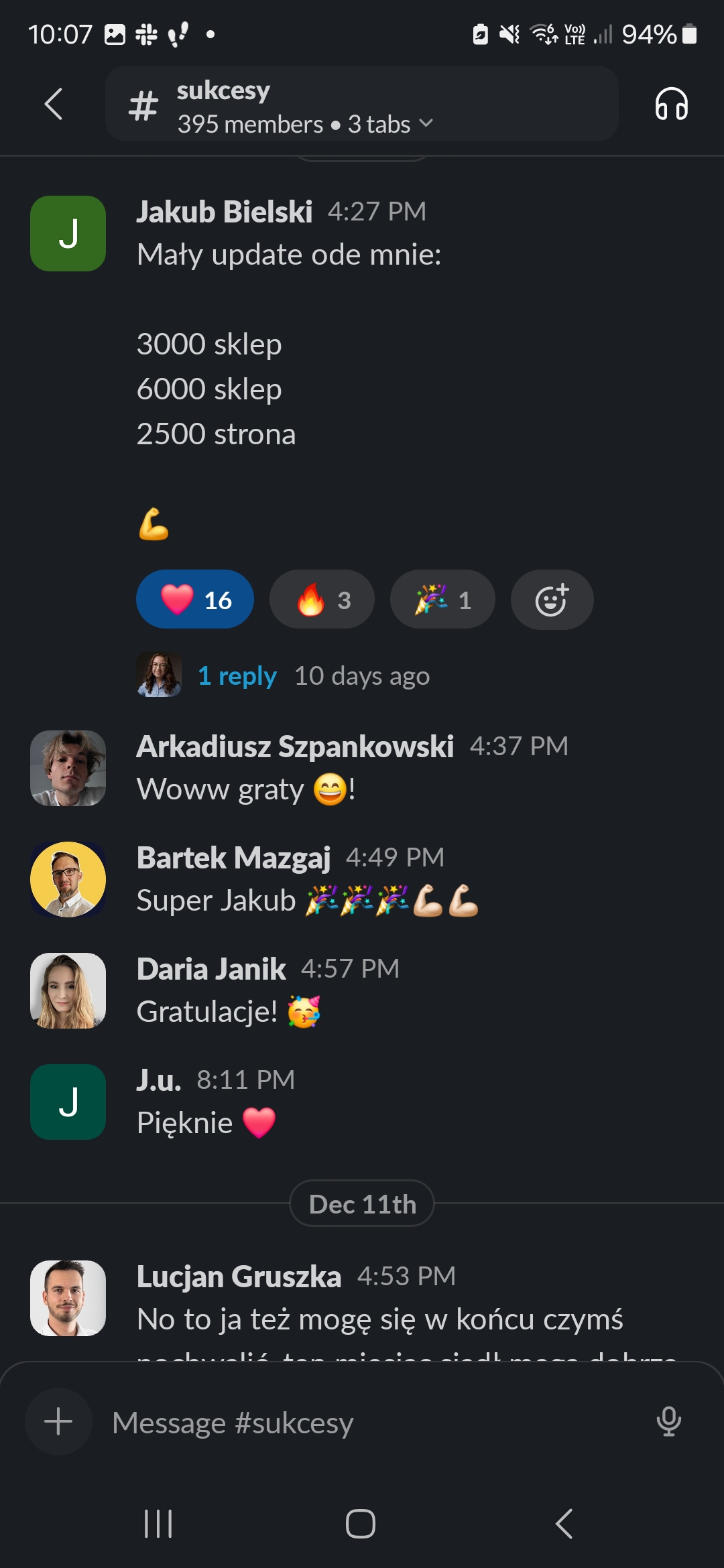Tap the plus attachment button
Image resolution: width=724 pixels, height=1568 pixels.
[58, 1421]
